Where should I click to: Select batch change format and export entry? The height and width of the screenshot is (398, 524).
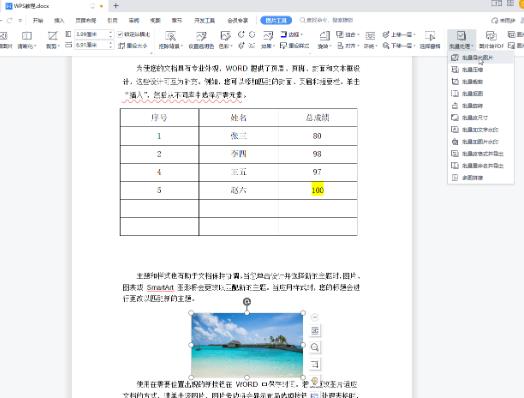pos(480,154)
